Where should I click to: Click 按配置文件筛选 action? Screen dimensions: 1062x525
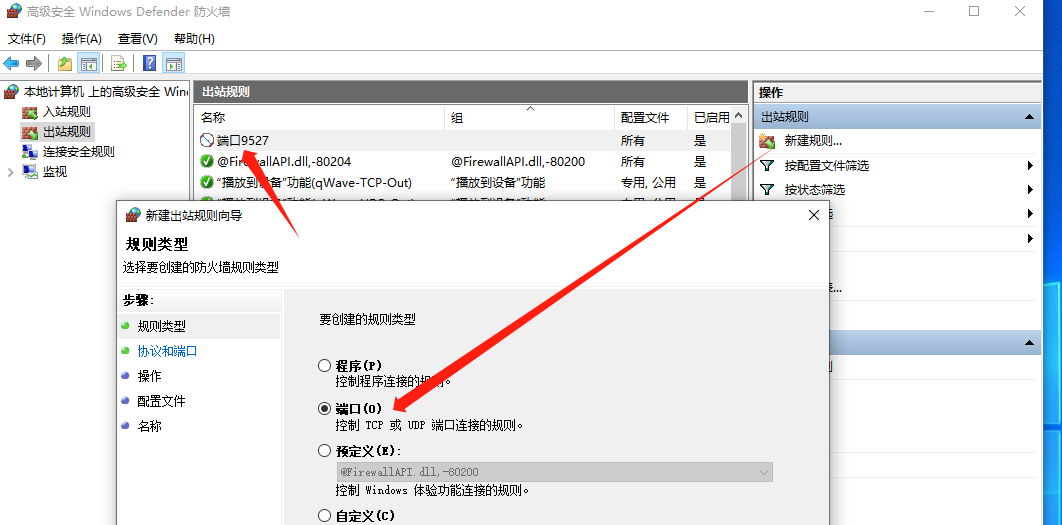coord(826,165)
